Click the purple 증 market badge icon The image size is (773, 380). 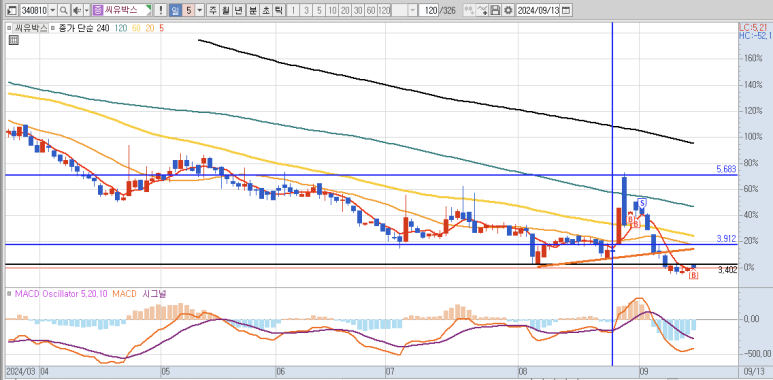(x=98, y=10)
